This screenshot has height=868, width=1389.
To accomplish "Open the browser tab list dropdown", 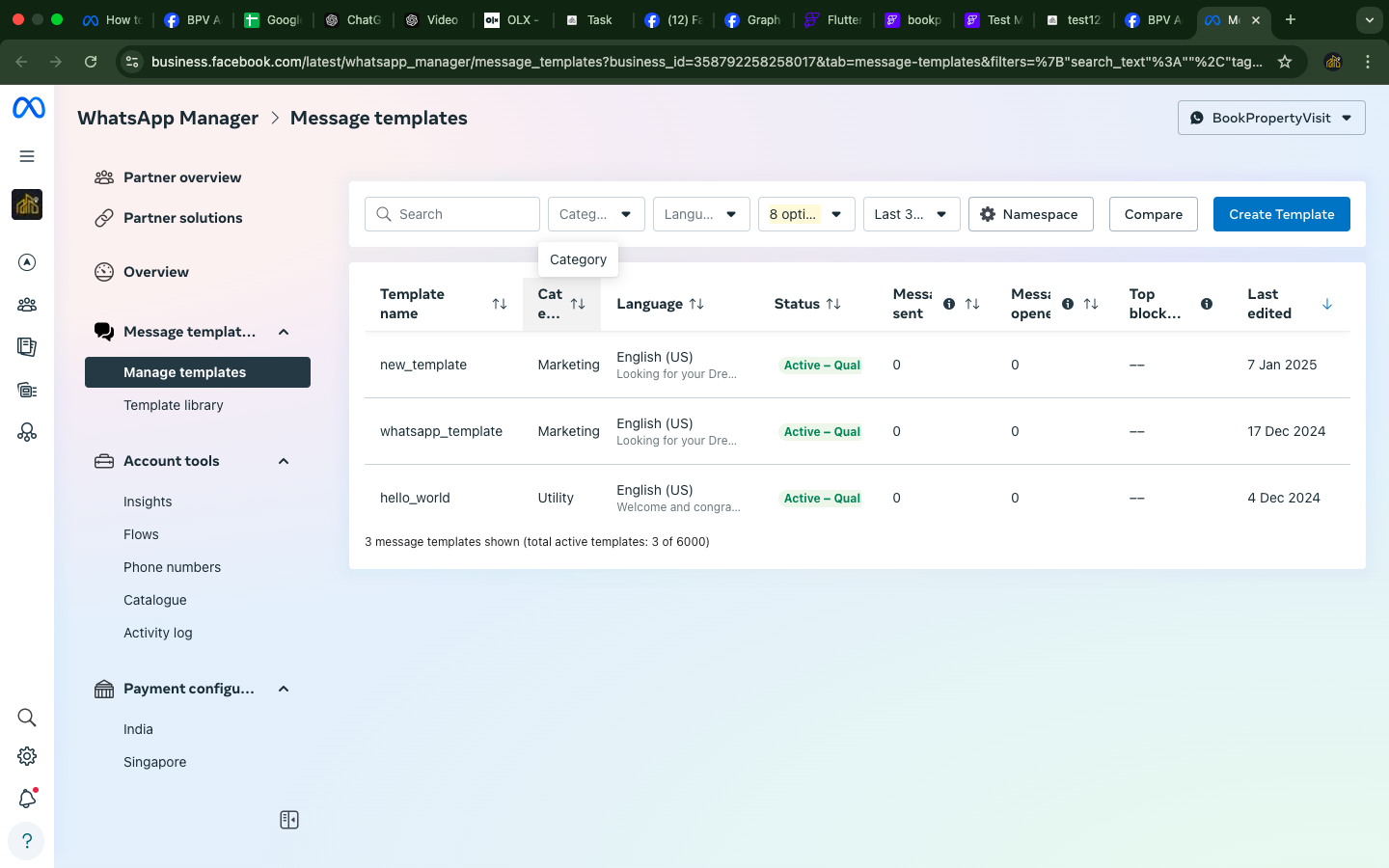I will click(x=1369, y=19).
